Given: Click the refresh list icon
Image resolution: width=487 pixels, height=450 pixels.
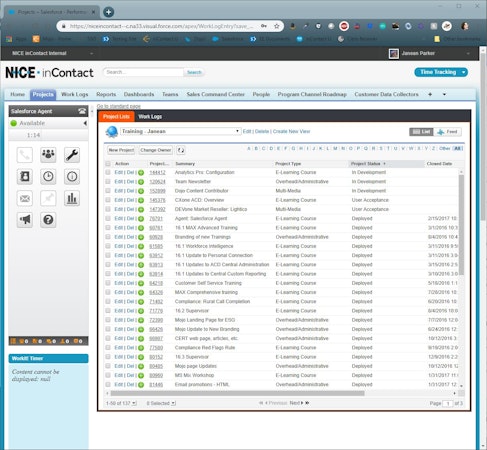Looking at the screenshot, I should 181,150.
